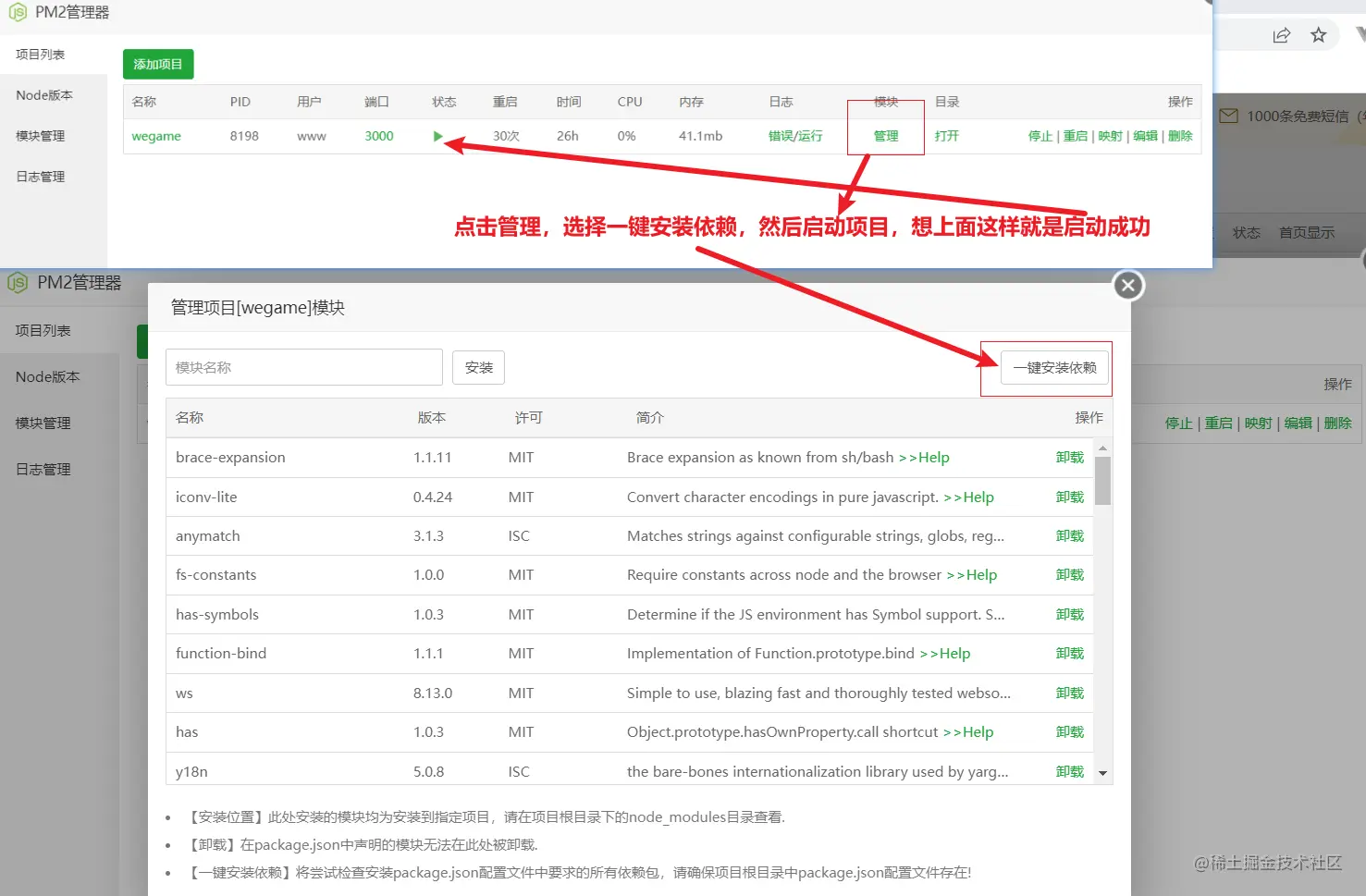
Task: Click the anymatch module name
Action: pos(208,536)
